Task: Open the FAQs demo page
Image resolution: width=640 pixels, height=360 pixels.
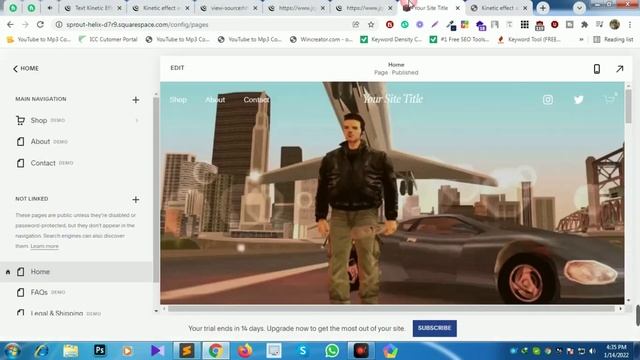Action: tap(40, 292)
